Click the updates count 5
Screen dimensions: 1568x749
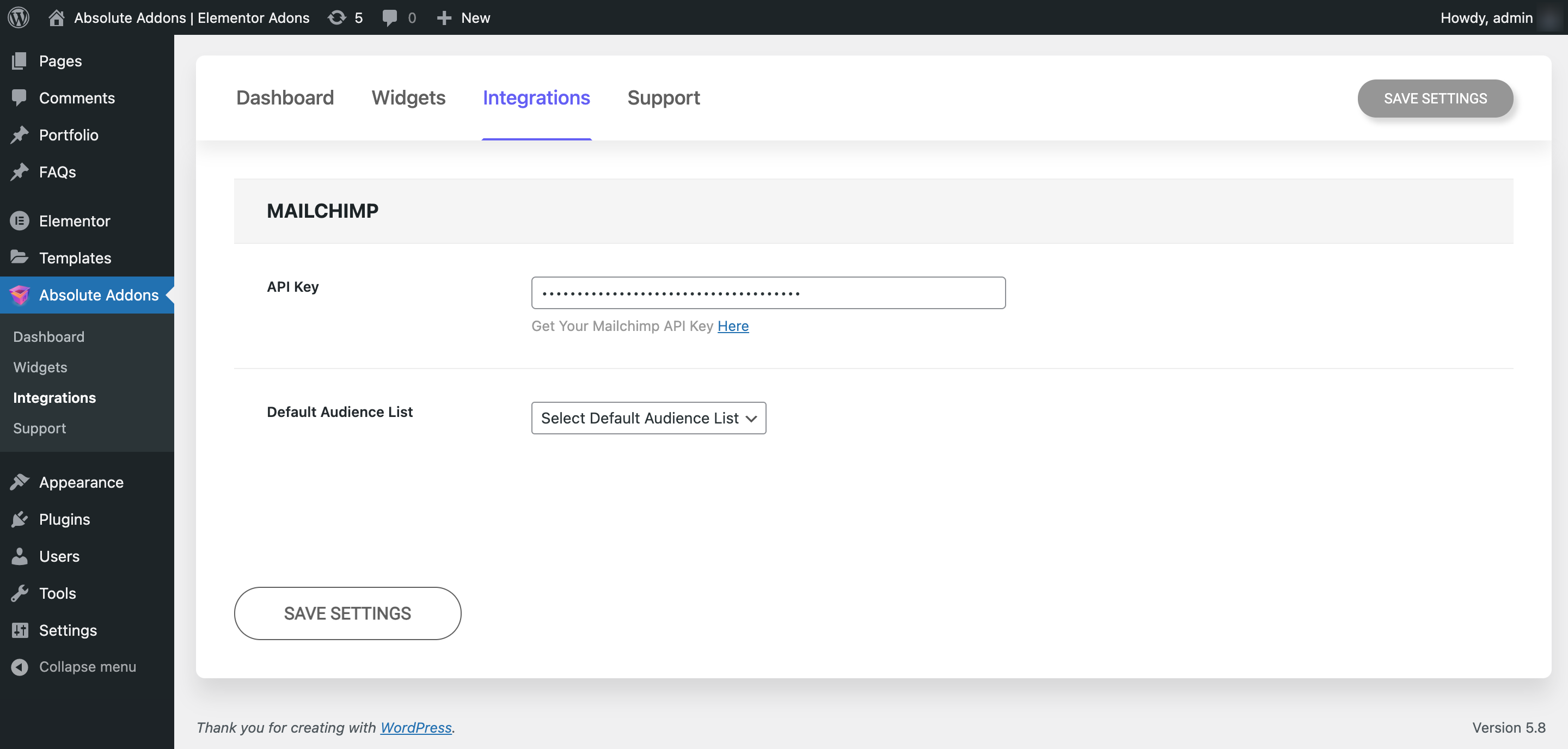(359, 17)
